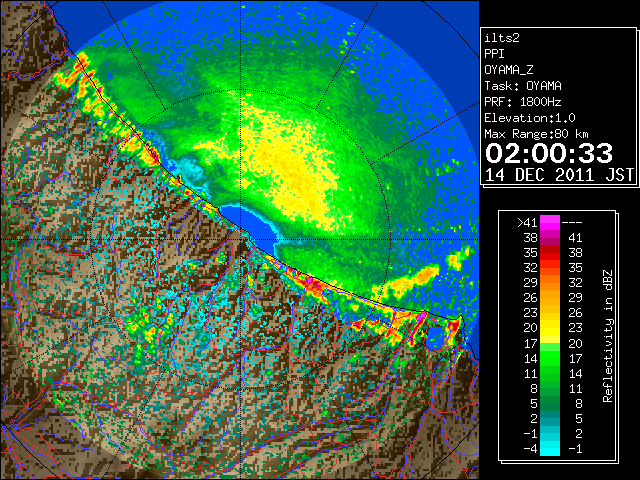The image size is (640, 480).
Task: Click the "PRF: 1800Hz" text
Action: pos(523,102)
